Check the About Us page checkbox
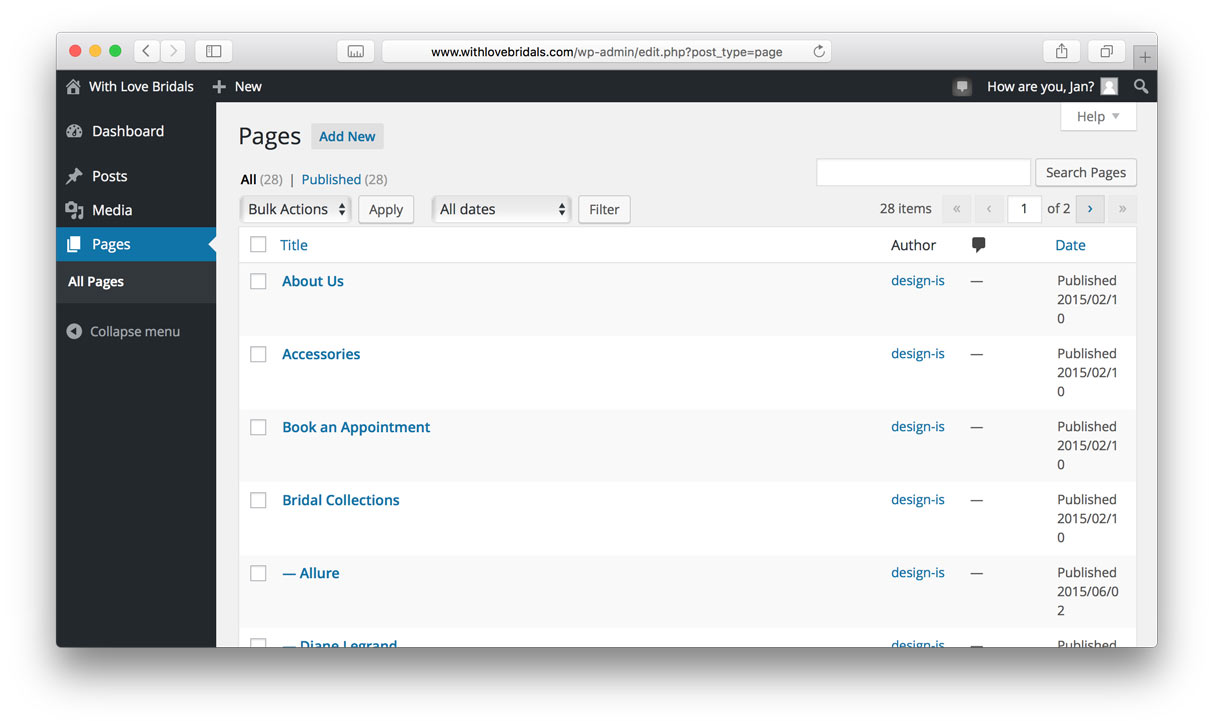 click(258, 281)
